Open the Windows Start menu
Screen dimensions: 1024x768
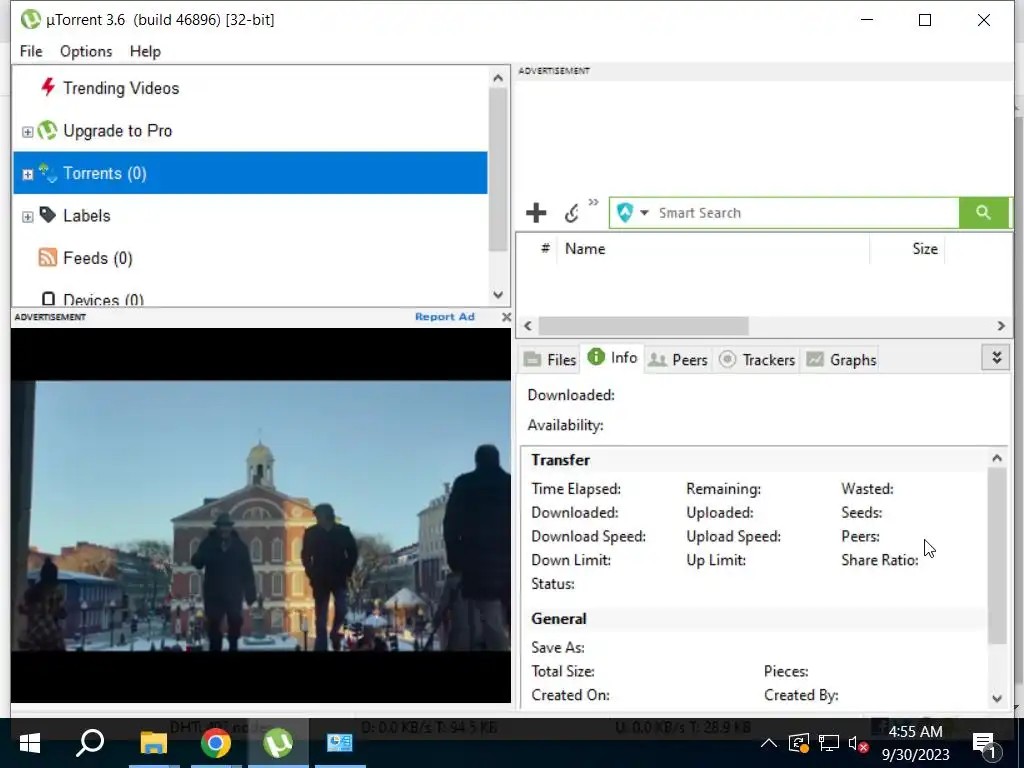(30, 743)
